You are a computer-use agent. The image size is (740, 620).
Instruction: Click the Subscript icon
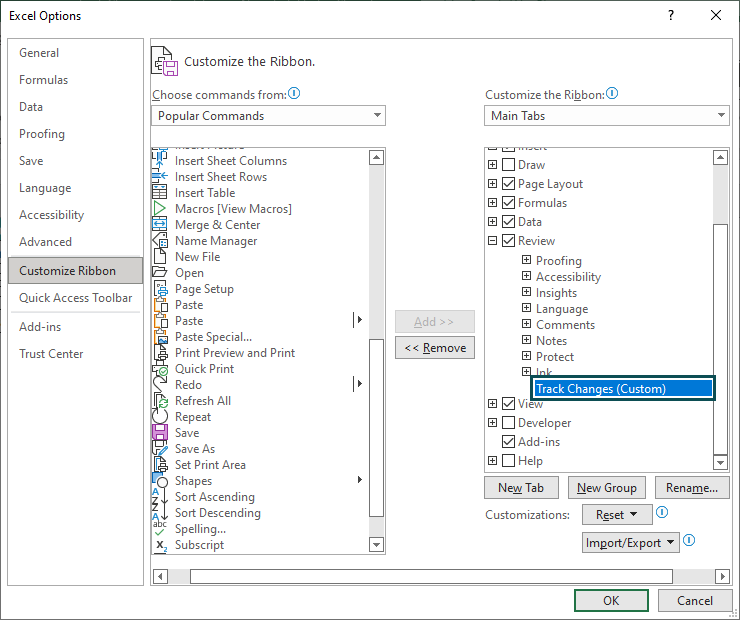point(160,545)
